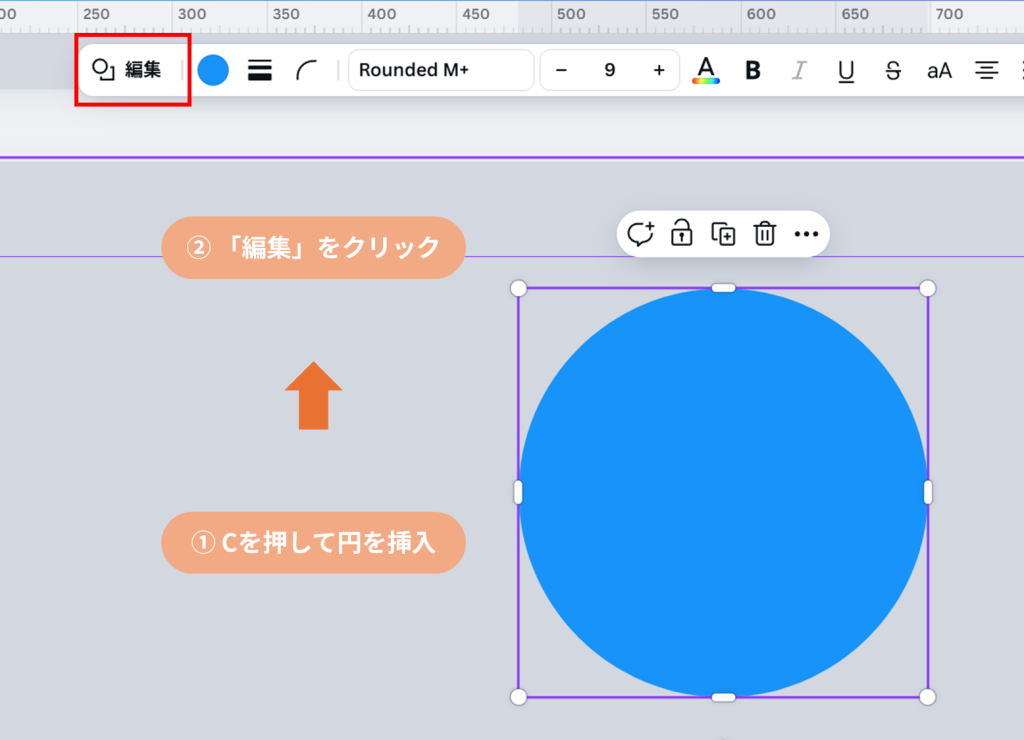The width and height of the screenshot is (1024, 740).
Task: Open the Rounded M+ font dropdown
Action: click(440, 70)
